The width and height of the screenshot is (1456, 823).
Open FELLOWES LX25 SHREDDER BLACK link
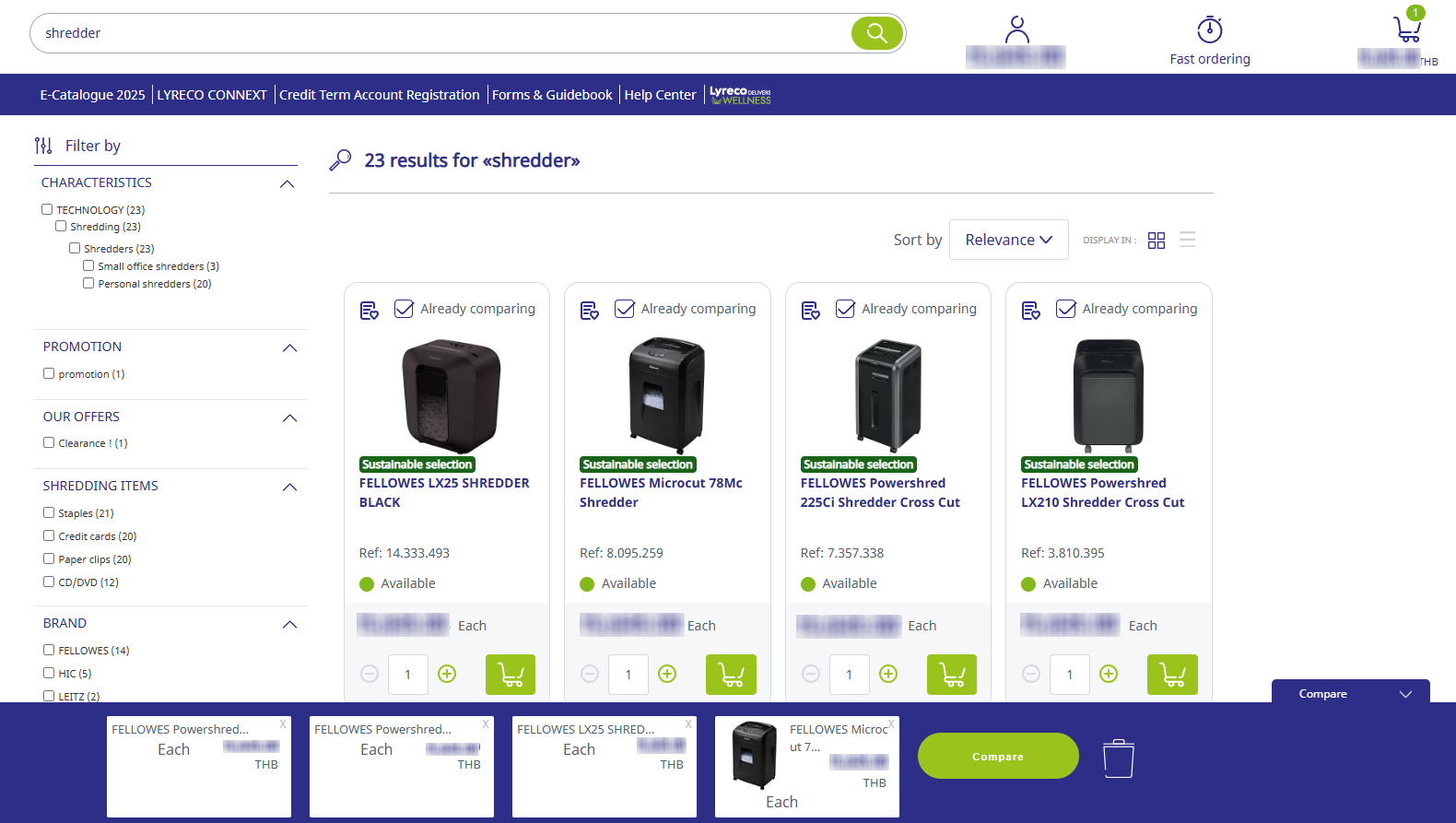tap(444, 493)
